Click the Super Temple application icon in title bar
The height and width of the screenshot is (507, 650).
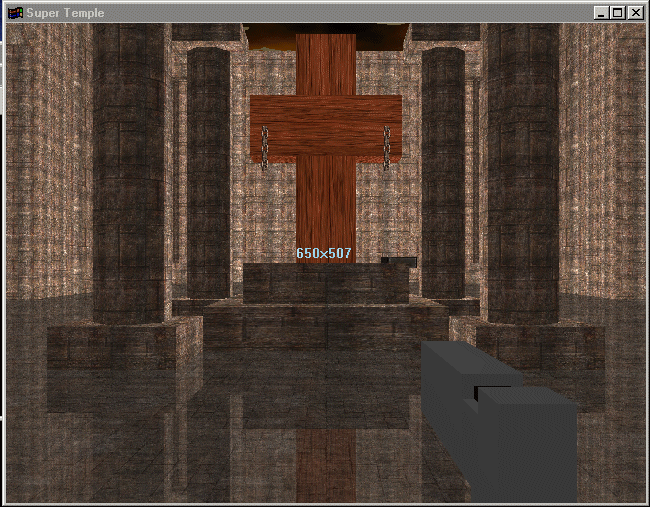[14, 13]
